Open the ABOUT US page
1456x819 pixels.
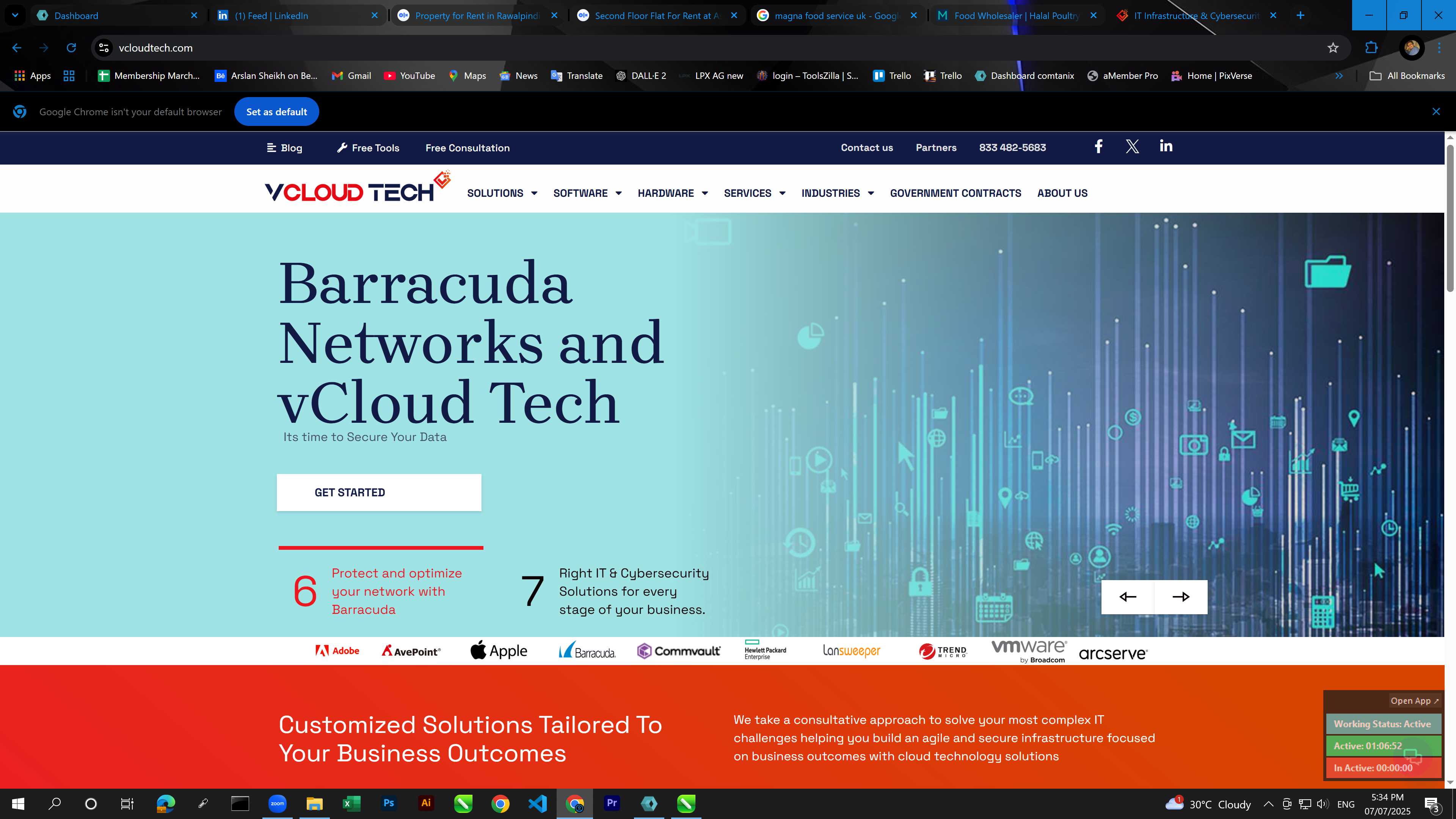[1062, 193]
